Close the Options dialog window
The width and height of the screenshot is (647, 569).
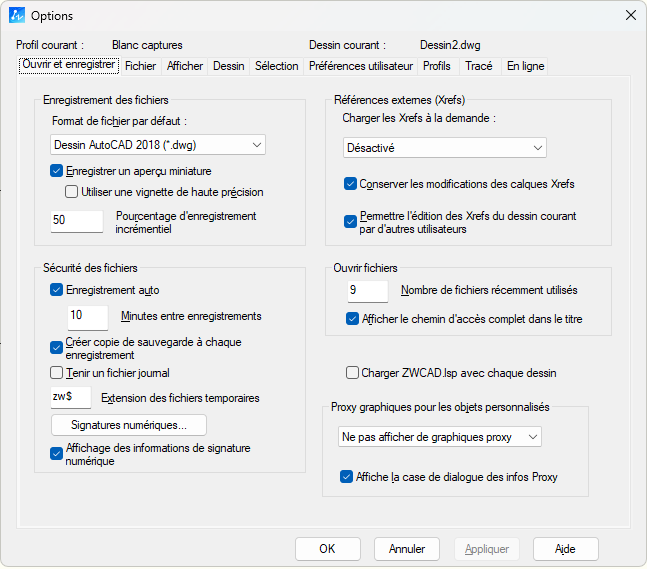(x=630, y=15)
